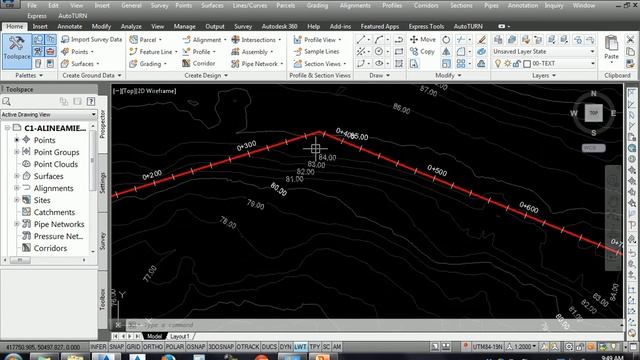Viewport: 640px width, 360px height.
Task: Click the Section Views icon
Action: pos(298,64)
